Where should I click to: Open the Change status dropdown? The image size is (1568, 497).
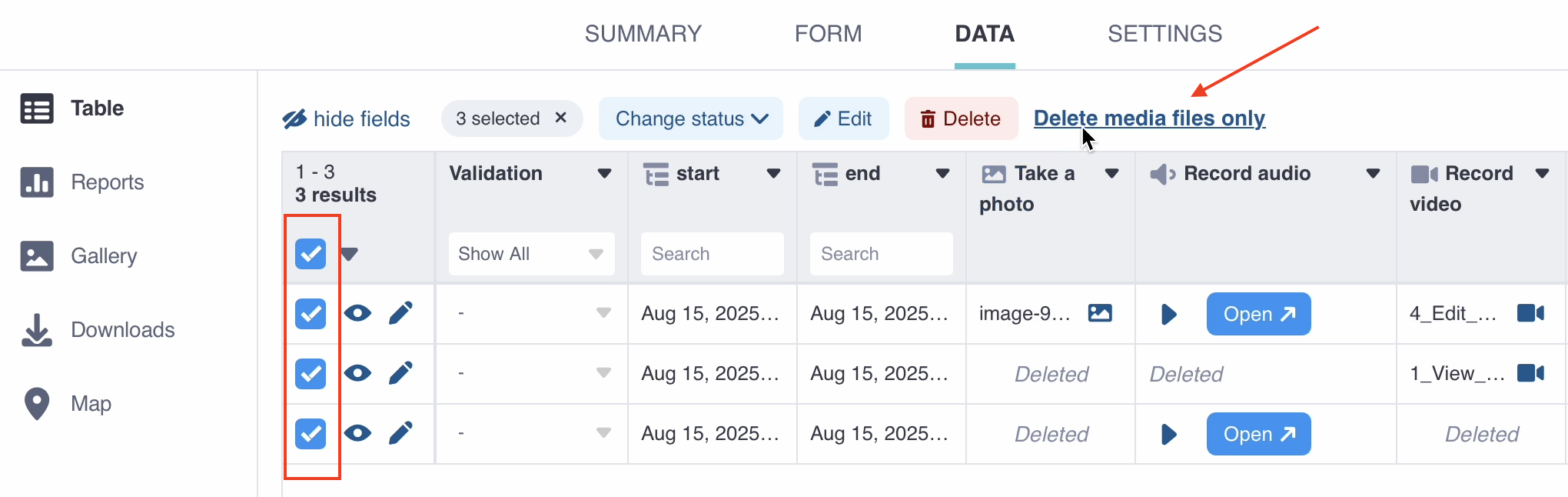pos(690,118)
